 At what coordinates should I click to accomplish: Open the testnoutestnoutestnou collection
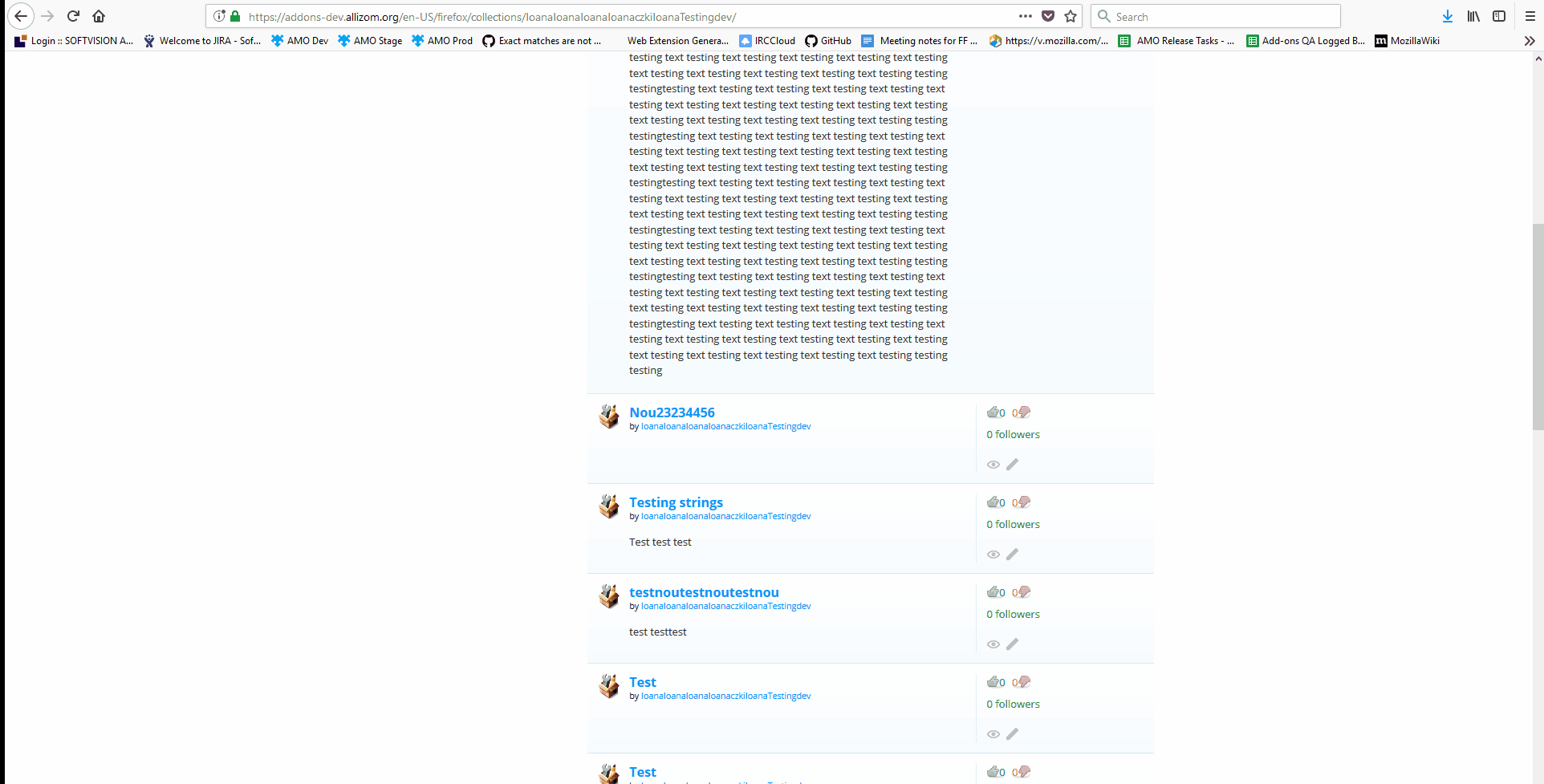[704, 592]
